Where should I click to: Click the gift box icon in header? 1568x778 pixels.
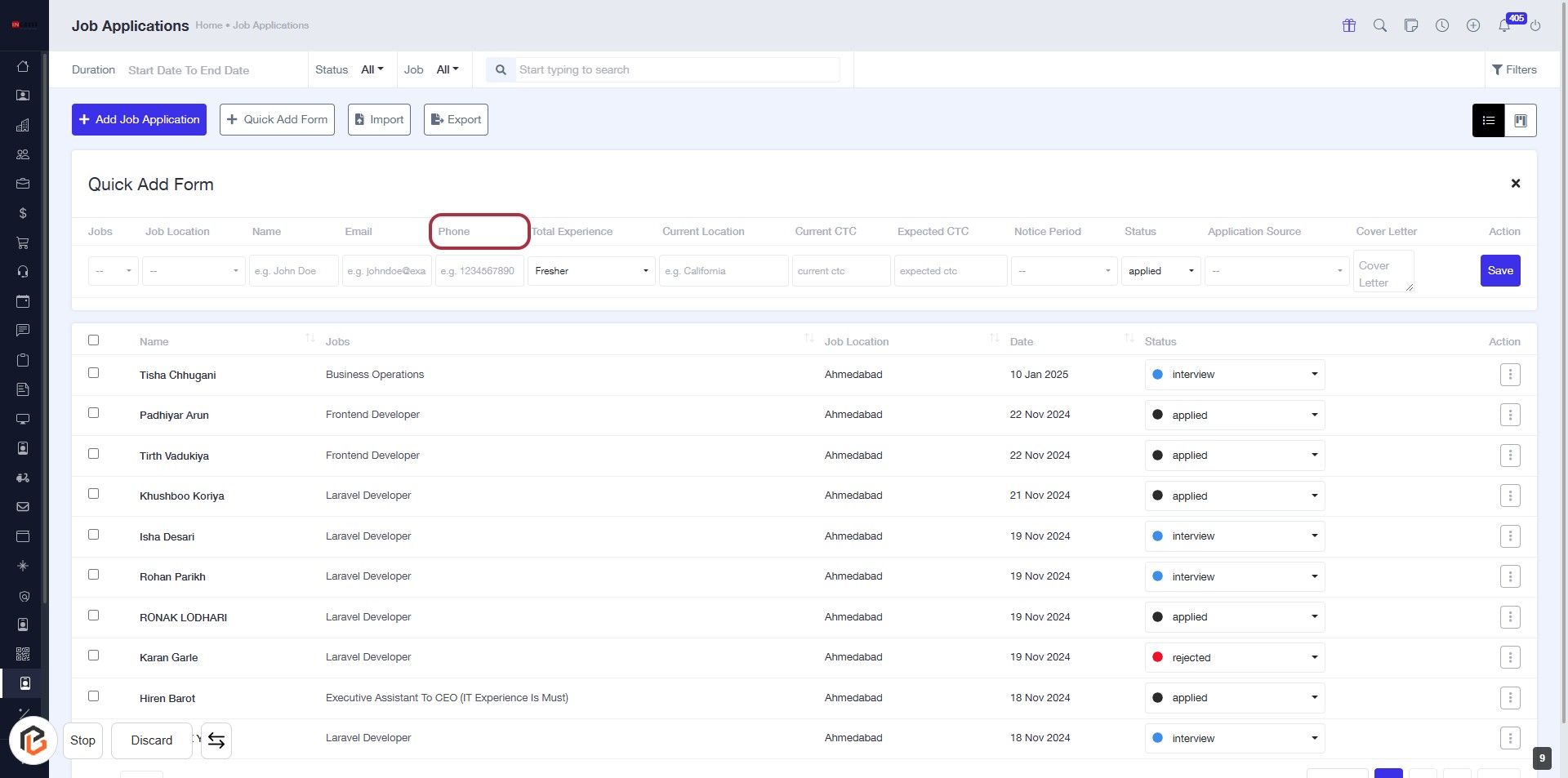point(1349,25)
